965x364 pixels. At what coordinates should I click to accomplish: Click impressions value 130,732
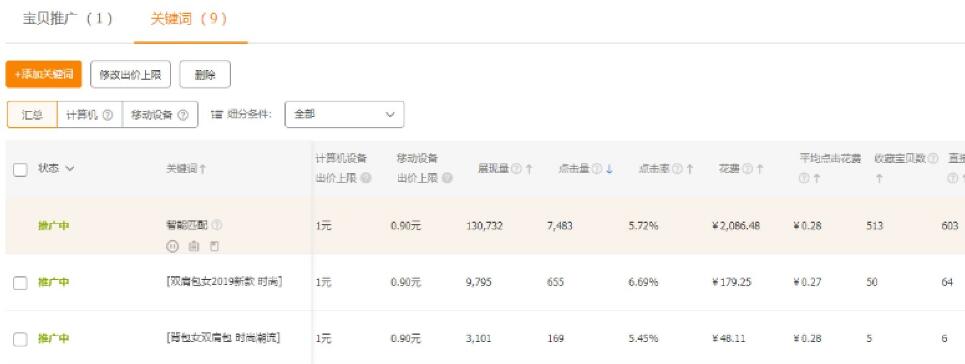click(484, 226)
